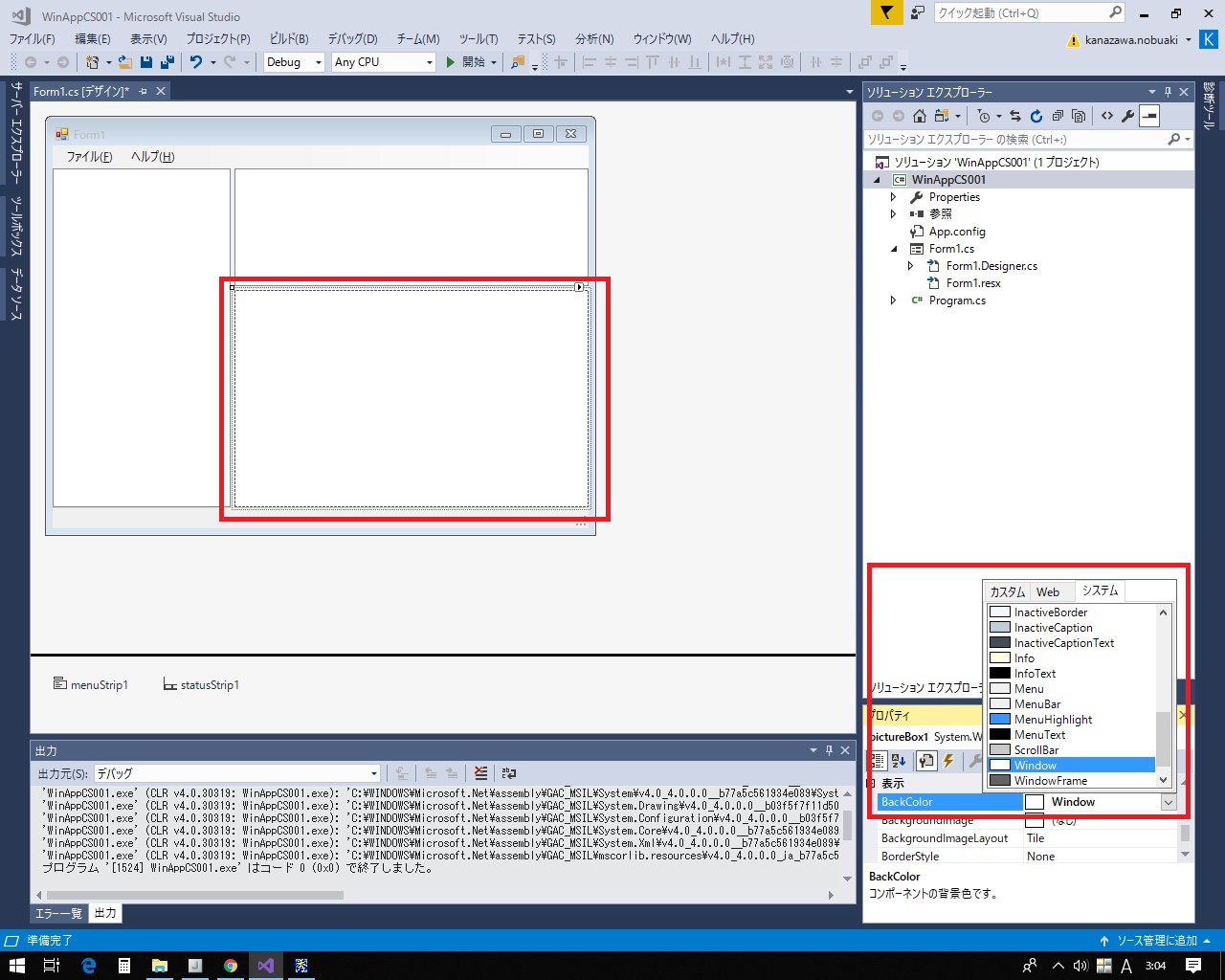Click Toggle Word Wrap icon in Output window
Image resolution: width=1225 pixels, height=980 pixels.
pos(509,773)
